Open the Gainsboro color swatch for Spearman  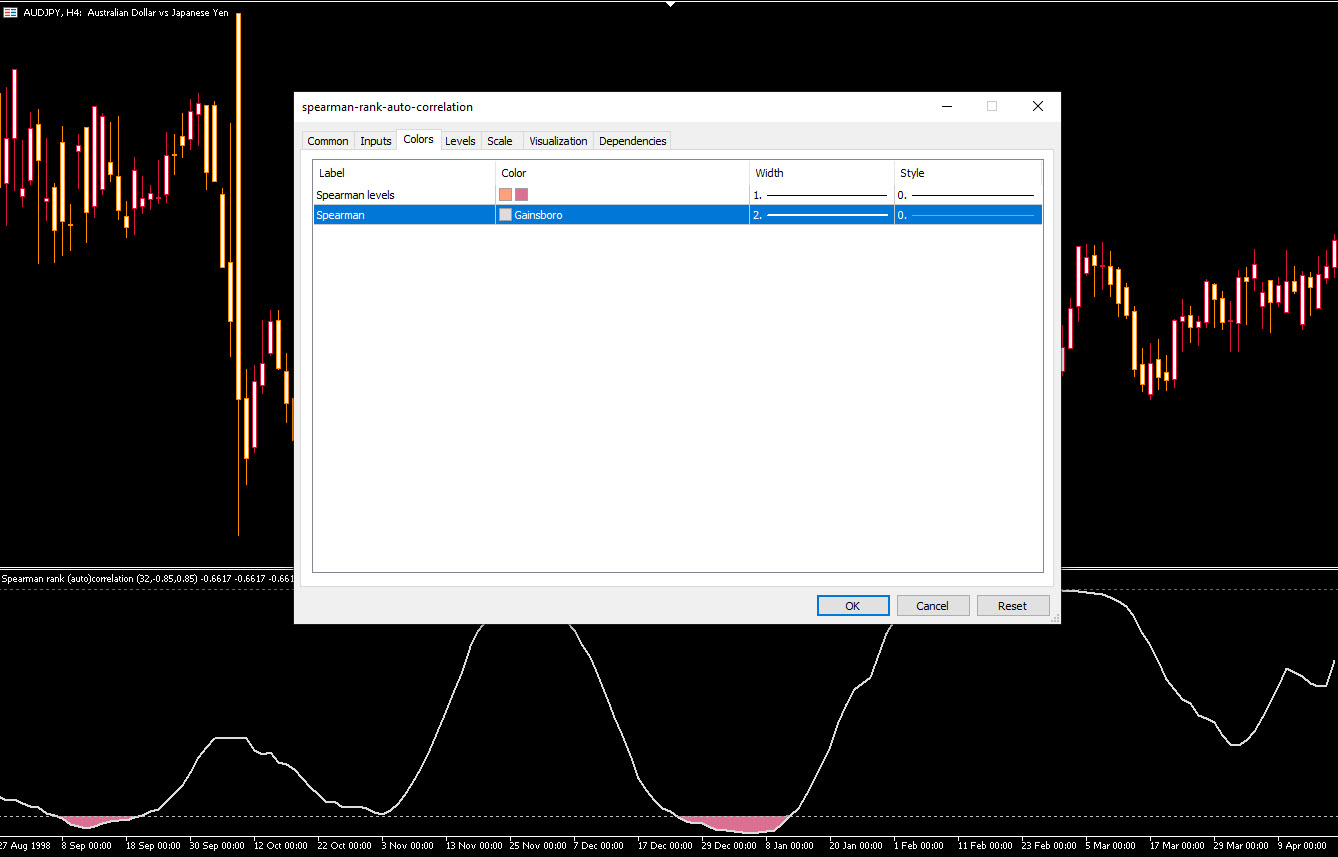coord(505,215)
